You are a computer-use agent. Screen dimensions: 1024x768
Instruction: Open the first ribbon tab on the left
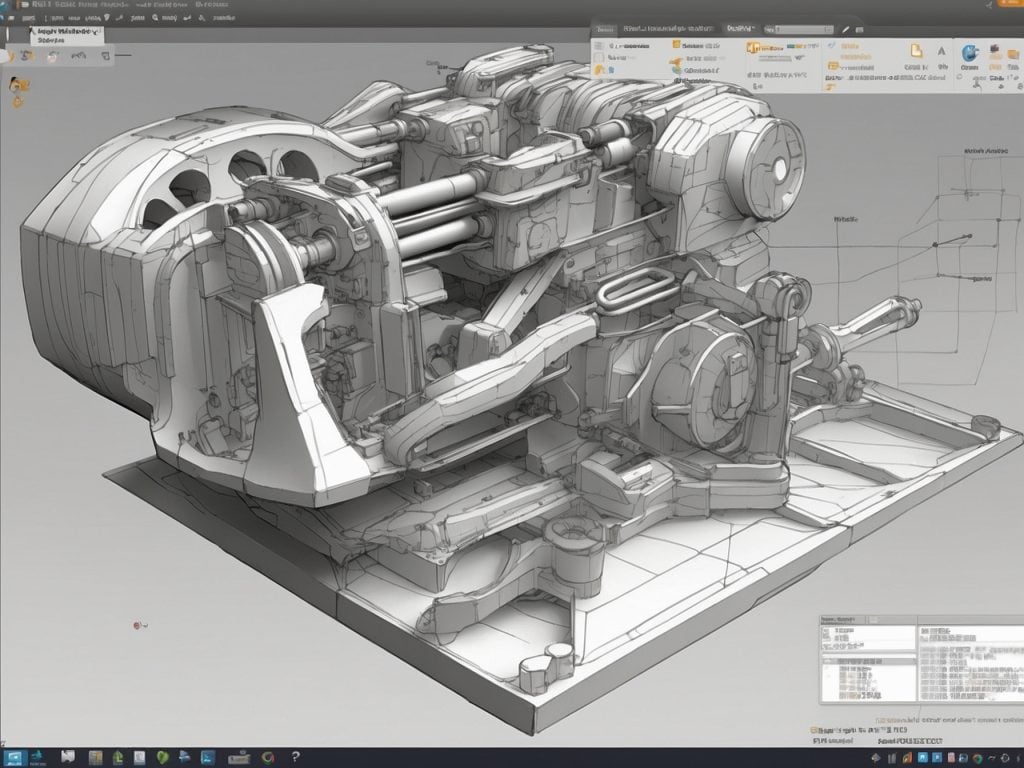coord(605,29)
